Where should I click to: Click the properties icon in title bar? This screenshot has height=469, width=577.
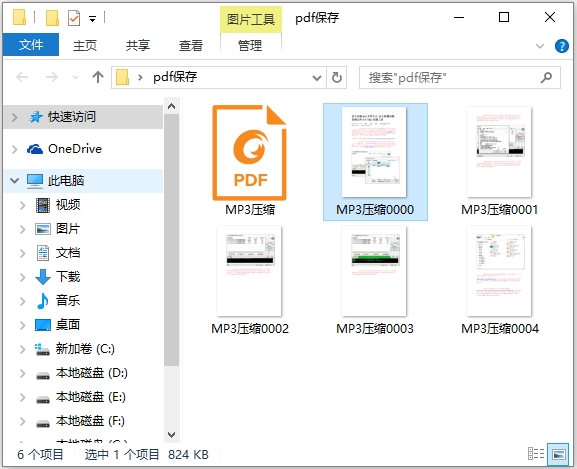pyautogui.click(x=74, y=18)
